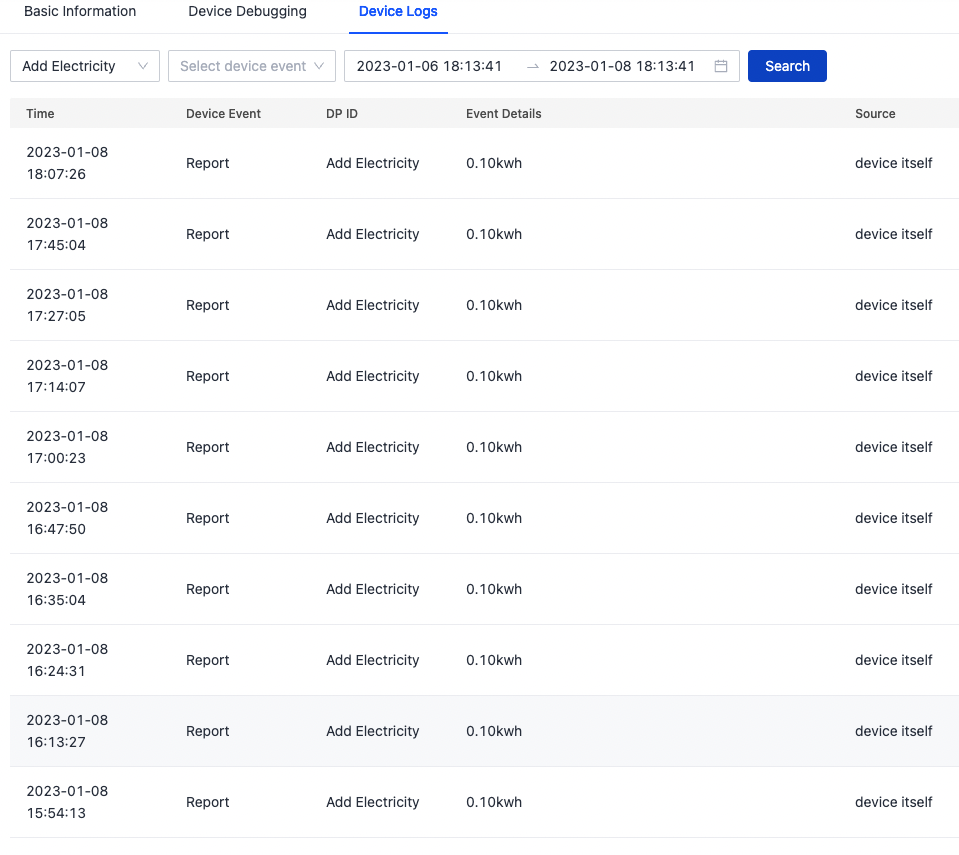Open the Add Electricity dropdown
This screenshot has height=855, width=959.
click(85, 66)
